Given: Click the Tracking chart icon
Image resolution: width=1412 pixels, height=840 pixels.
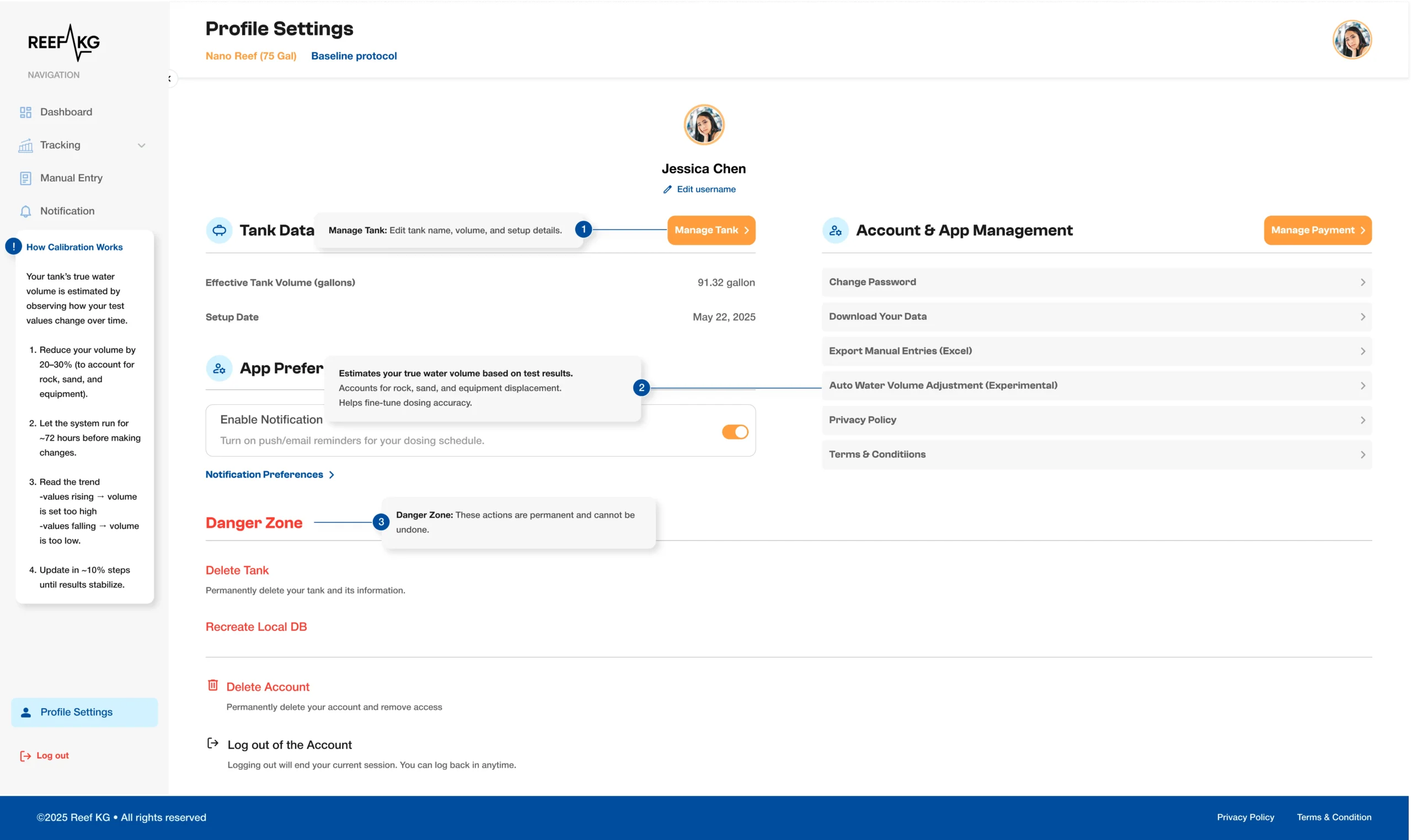Looking at the screenshot, I should (x=25, y=146).
